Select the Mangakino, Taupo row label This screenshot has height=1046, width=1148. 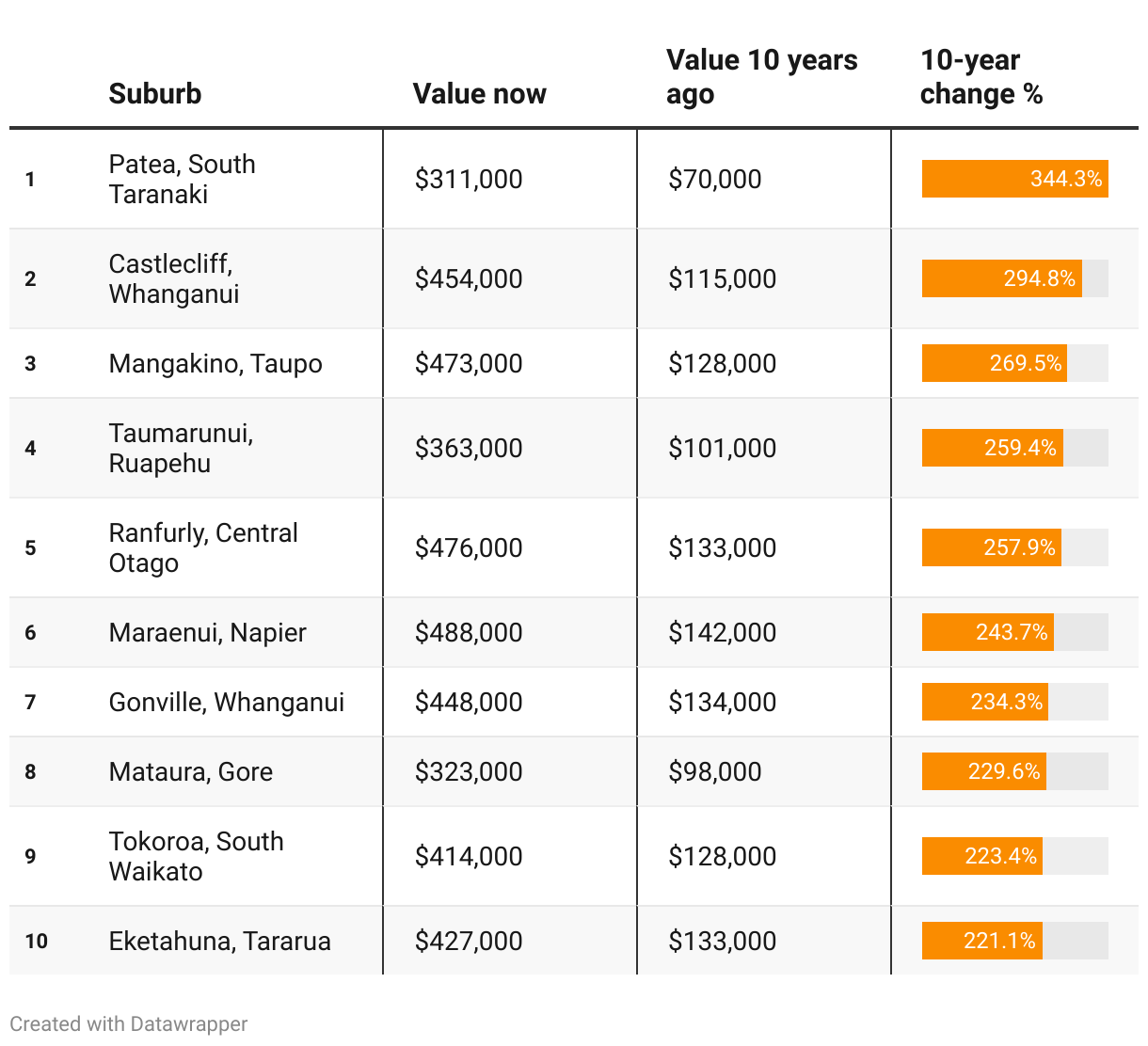215,363
